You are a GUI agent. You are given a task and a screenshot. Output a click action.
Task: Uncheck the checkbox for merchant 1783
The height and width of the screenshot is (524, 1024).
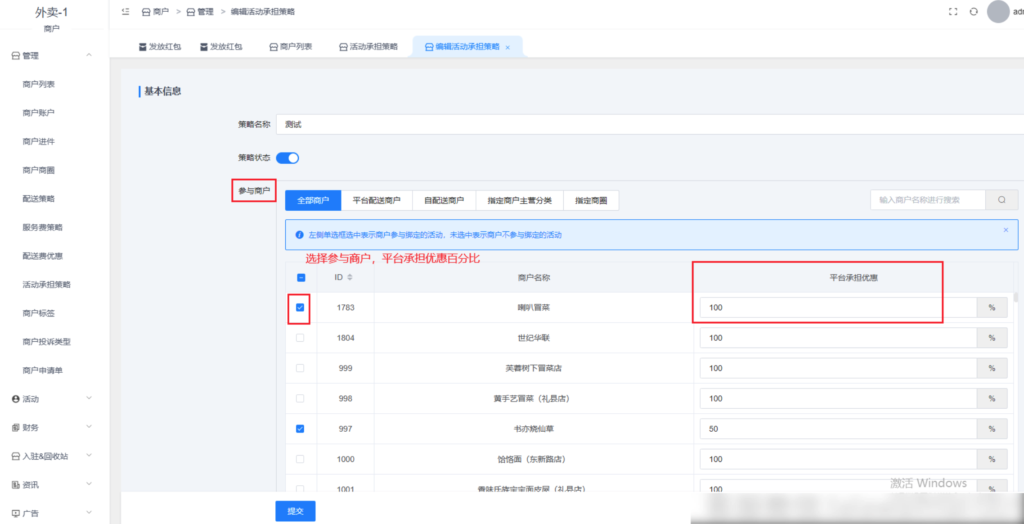pos(301,308)
